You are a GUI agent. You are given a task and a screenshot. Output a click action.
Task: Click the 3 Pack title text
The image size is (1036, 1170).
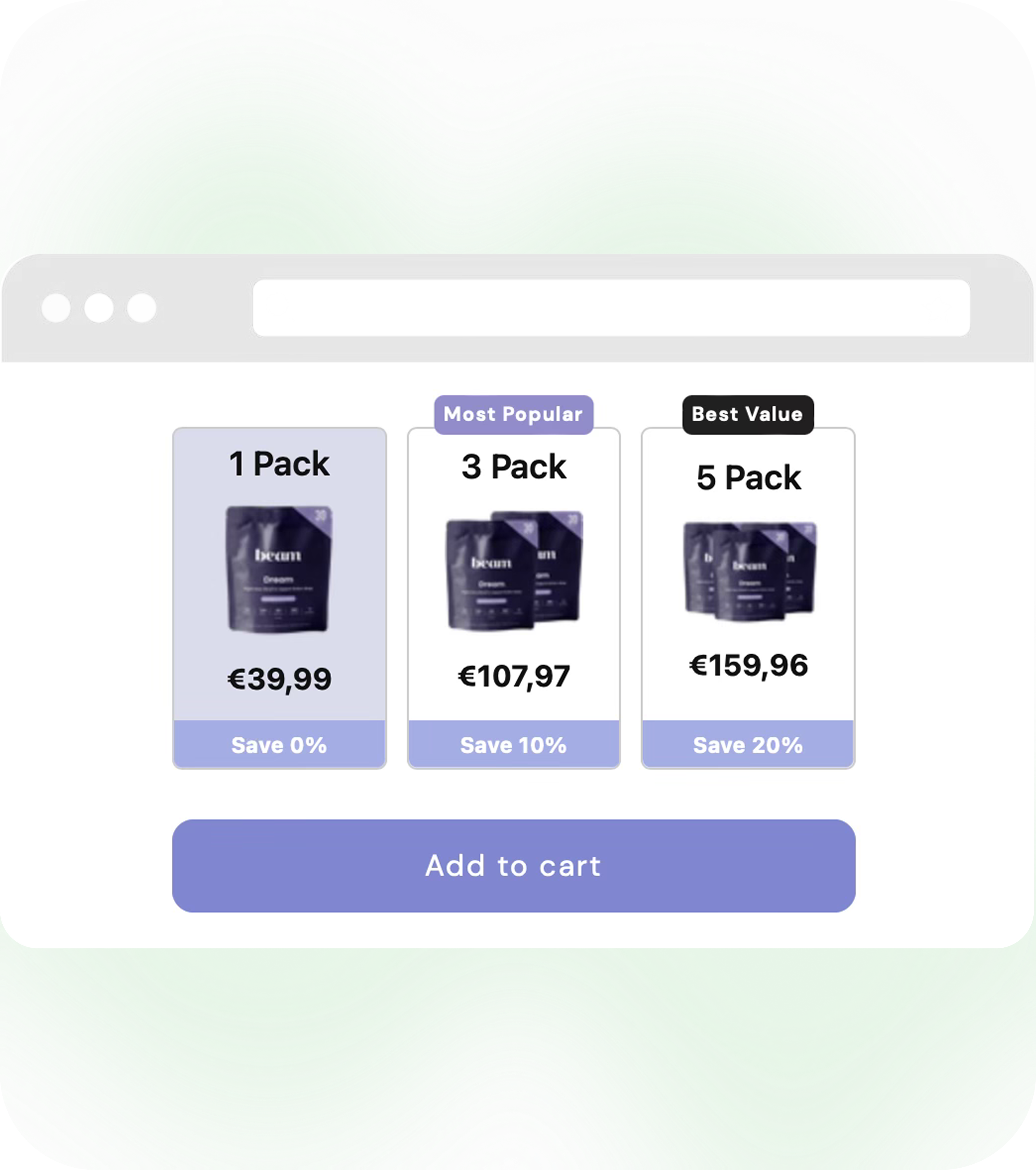tap(513, 467)
